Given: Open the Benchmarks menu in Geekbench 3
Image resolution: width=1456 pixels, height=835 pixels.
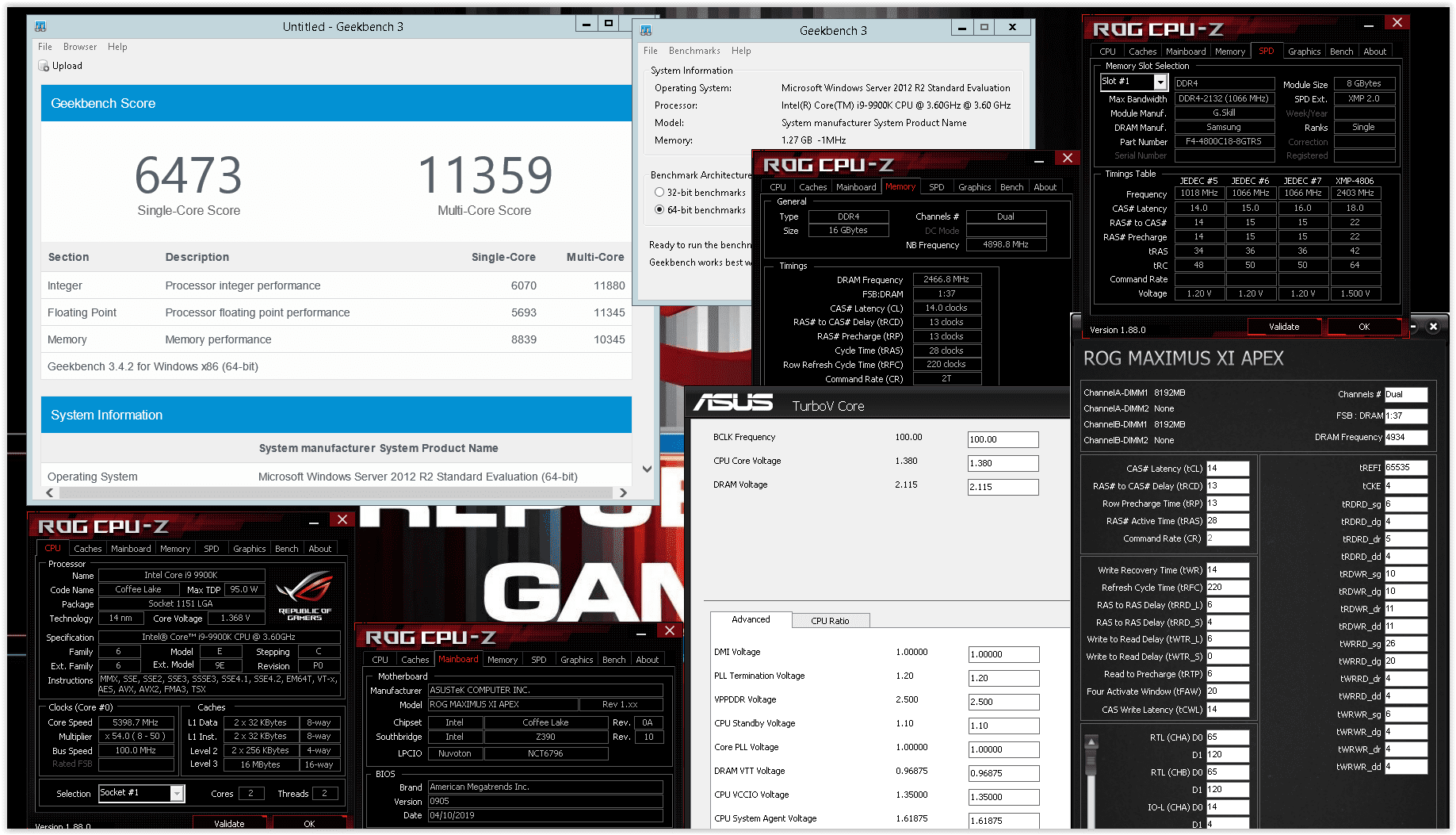Looking at the screenshot, I should point(694,51).
